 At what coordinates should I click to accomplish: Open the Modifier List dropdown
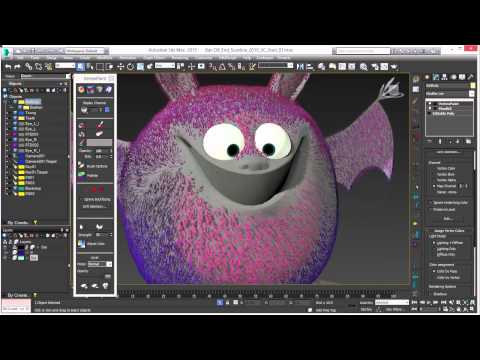pyautogui.click(x=450, y=94)
